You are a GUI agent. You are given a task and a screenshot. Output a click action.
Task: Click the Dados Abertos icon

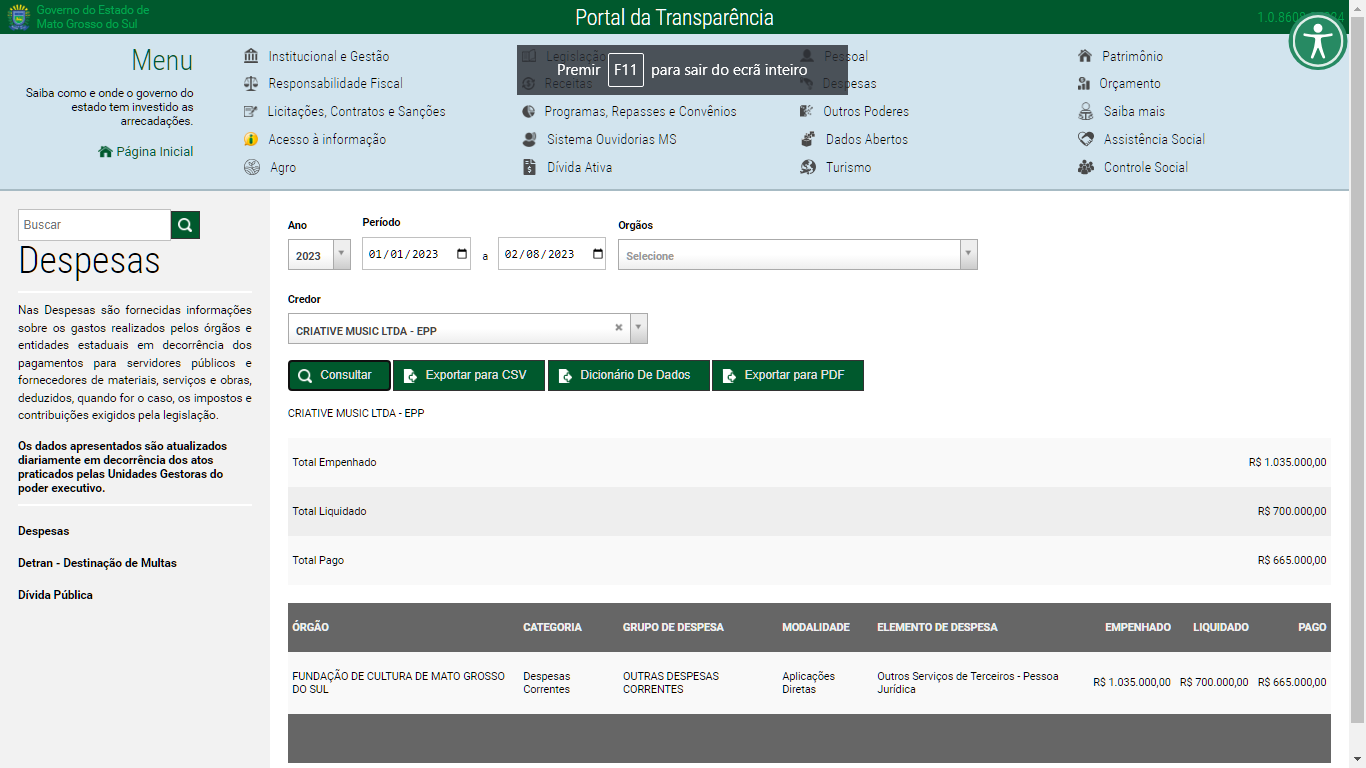click(x=808, y=140)
